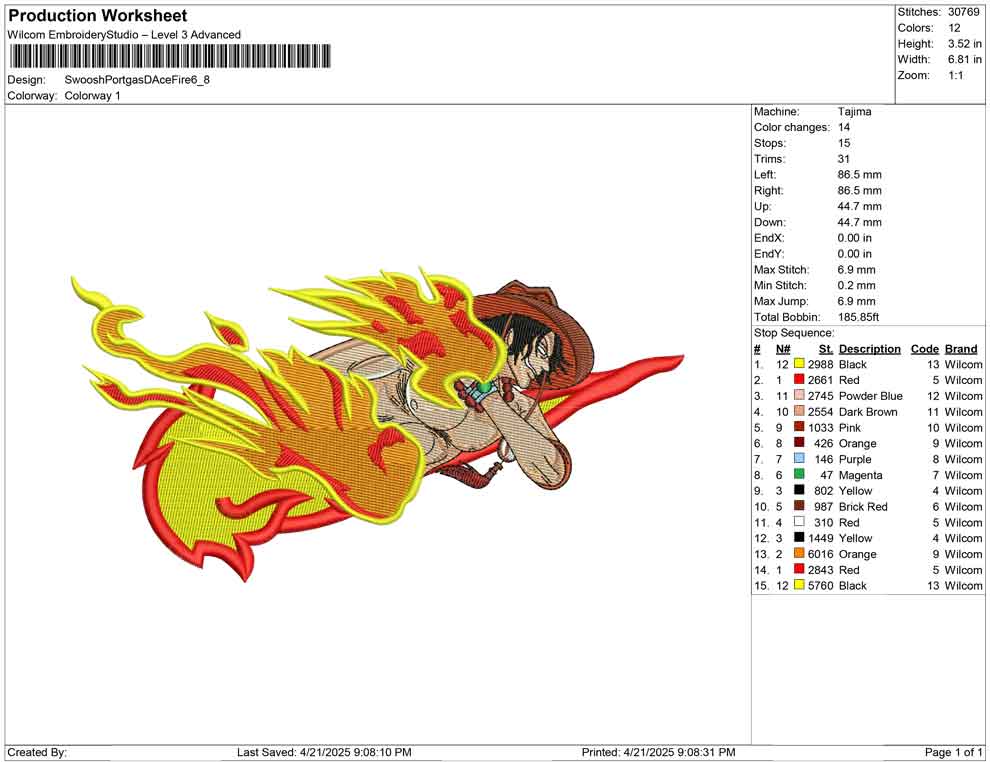Sort by the Description column header
The width and height of the screenshot is (990, 762).
[x=870, y=349]
